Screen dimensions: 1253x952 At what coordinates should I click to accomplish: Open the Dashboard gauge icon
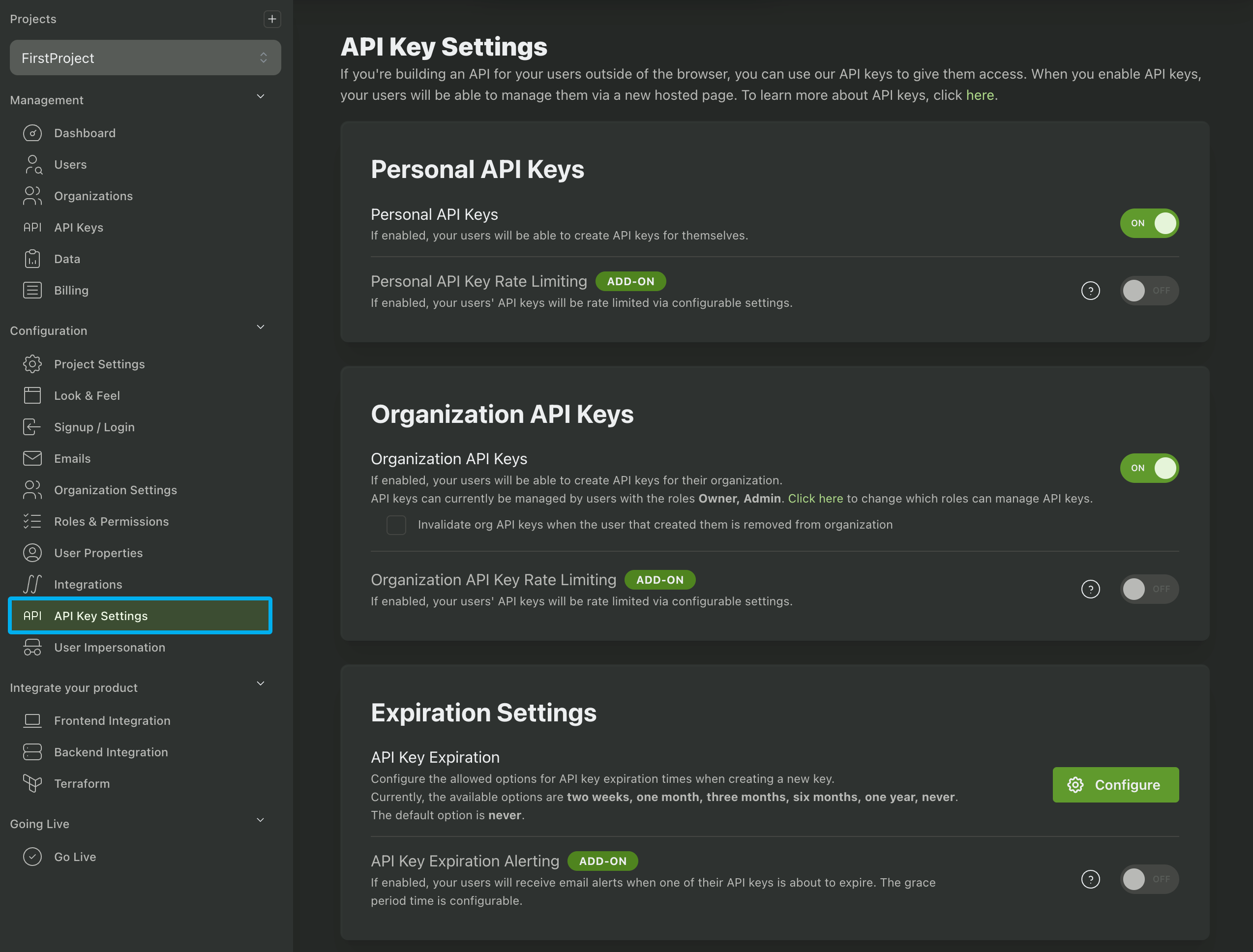(32, 133)
